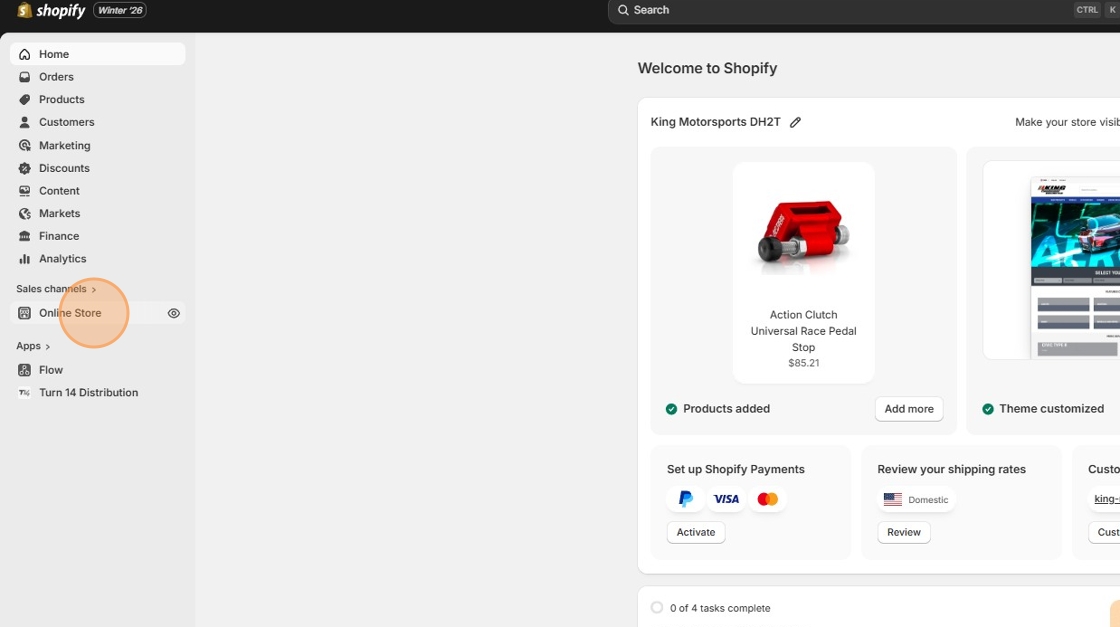Click the Home icon in sidebar
The height and width of the screenshot is (627, 1120).
click(24, 54)
